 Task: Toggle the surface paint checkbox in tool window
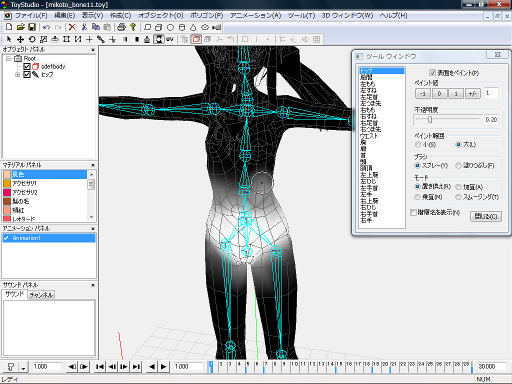pyautogui.click(x=432, y=73)
